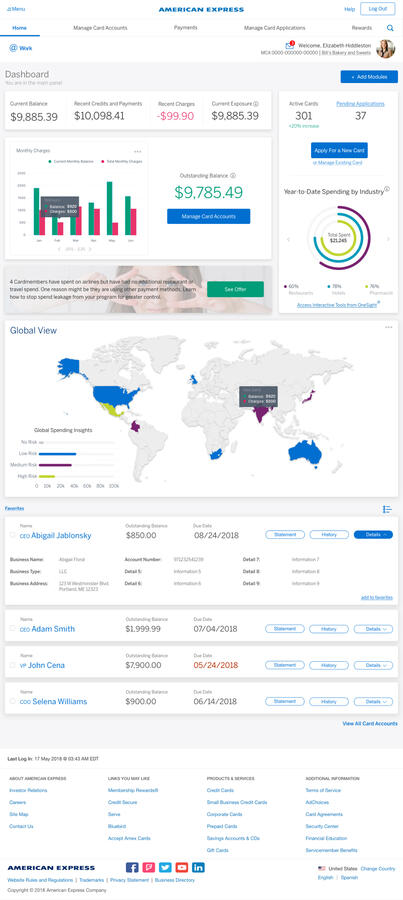This screenshot has width=403, height=900.
Task: Tick the checkbox beside Abigail Jablonsky
Action: 13,535
